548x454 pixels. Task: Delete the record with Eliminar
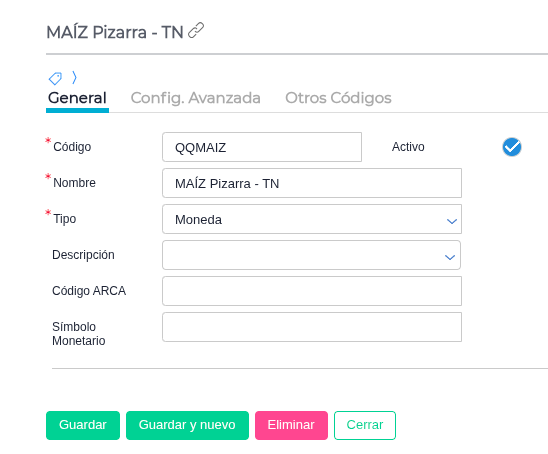tap(291, 425)
